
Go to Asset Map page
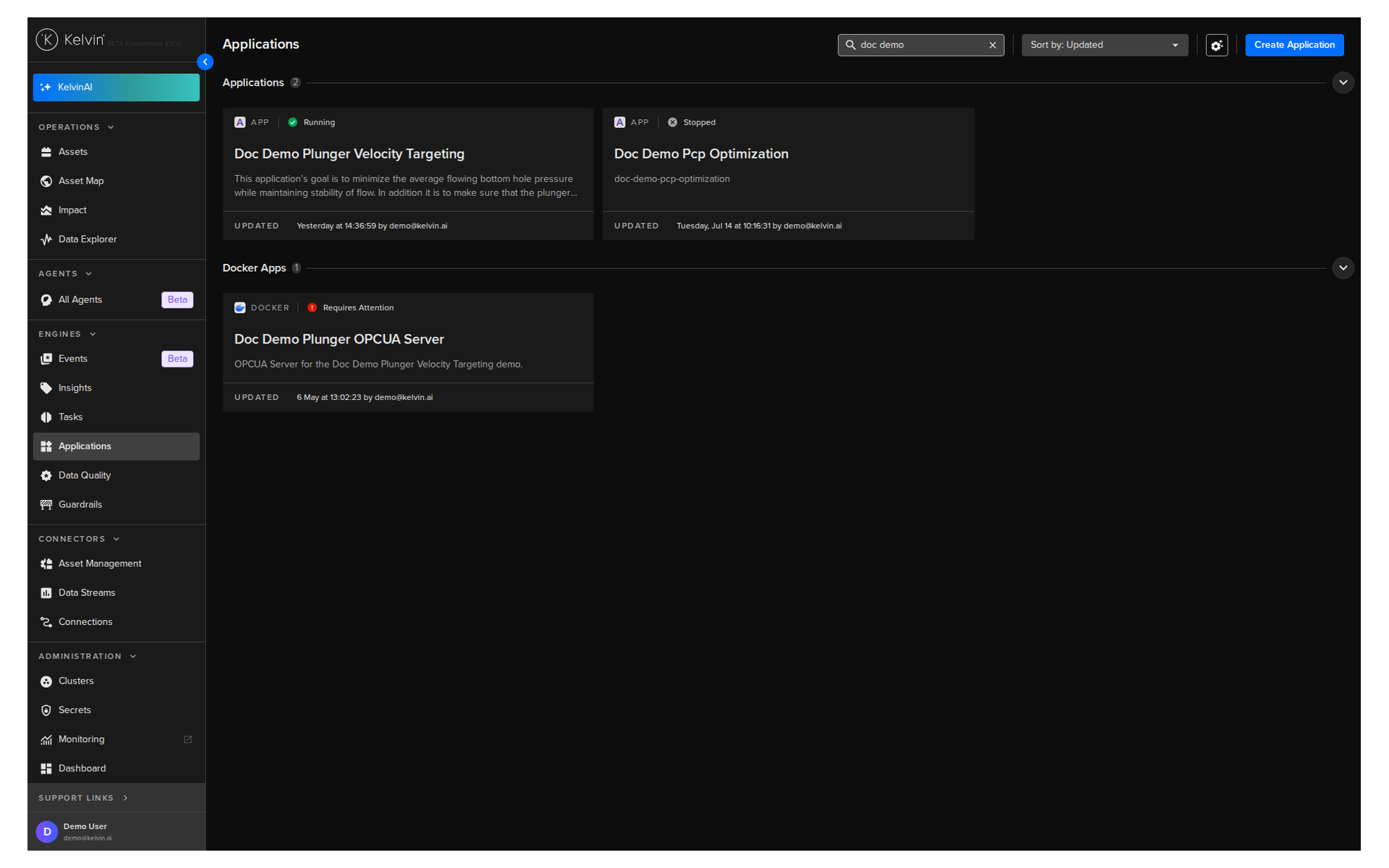click(x=116, y=182)
